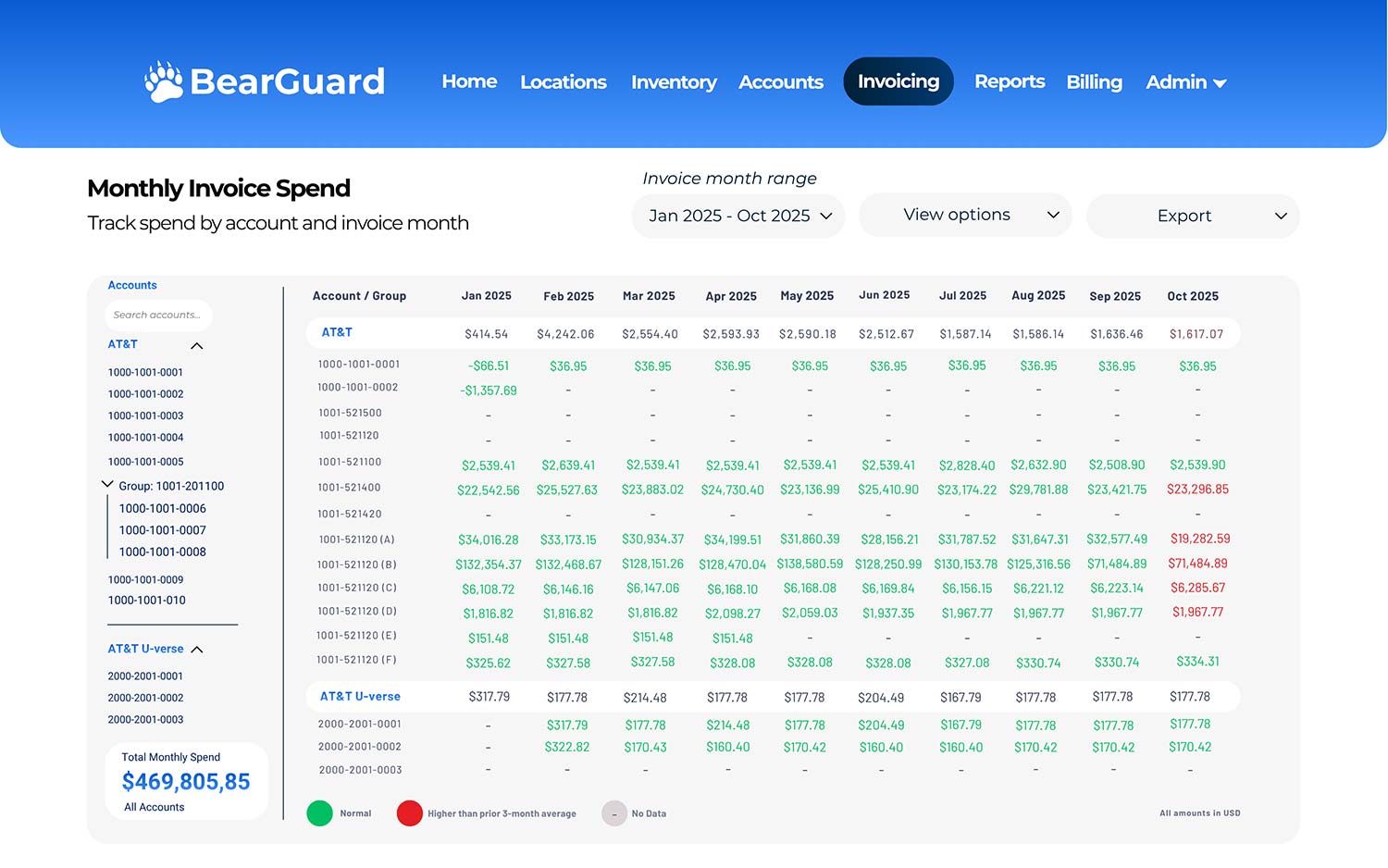Open the View options dropdown
This screenshot has width=1388, height=868.
pos(965,215)
